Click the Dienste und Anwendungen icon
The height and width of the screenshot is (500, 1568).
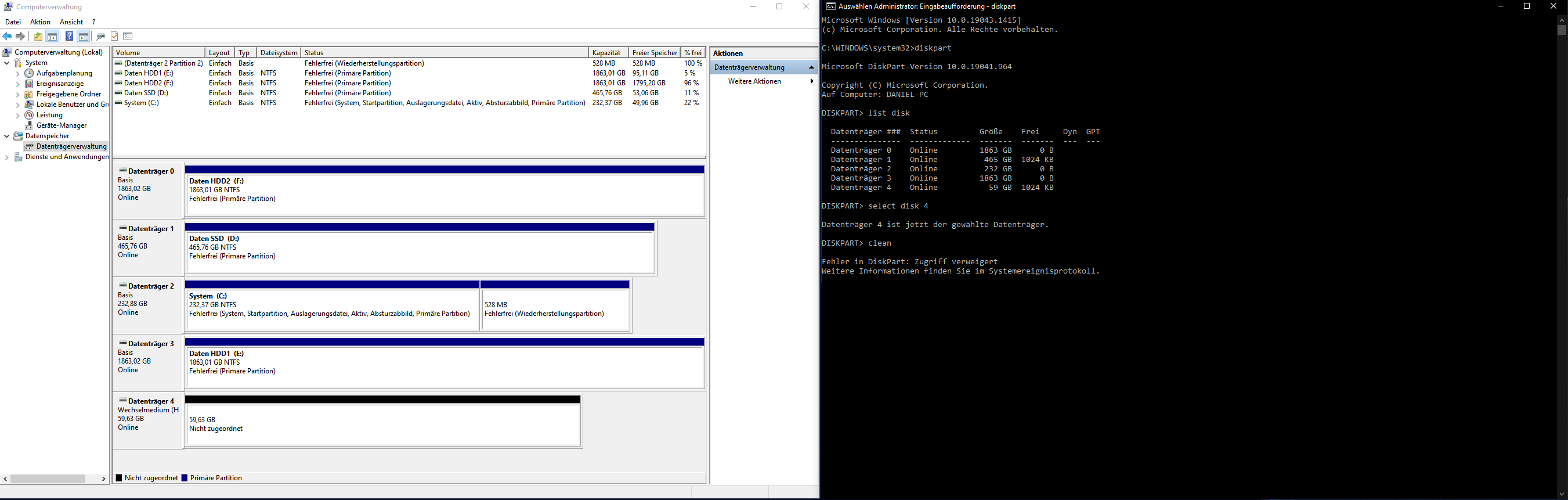(18, 157)
